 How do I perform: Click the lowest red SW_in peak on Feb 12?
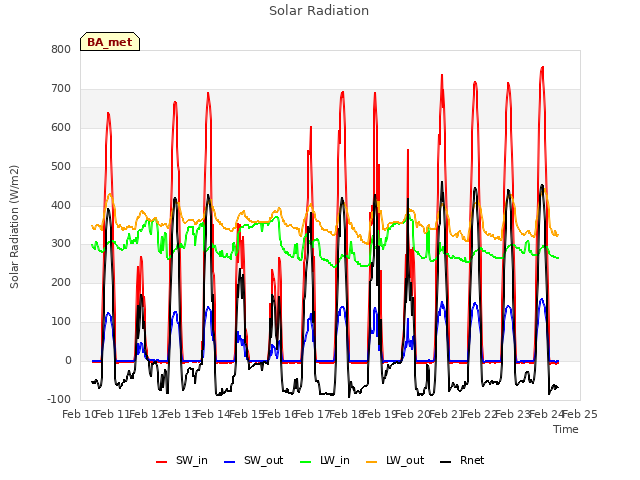[141, 258]
